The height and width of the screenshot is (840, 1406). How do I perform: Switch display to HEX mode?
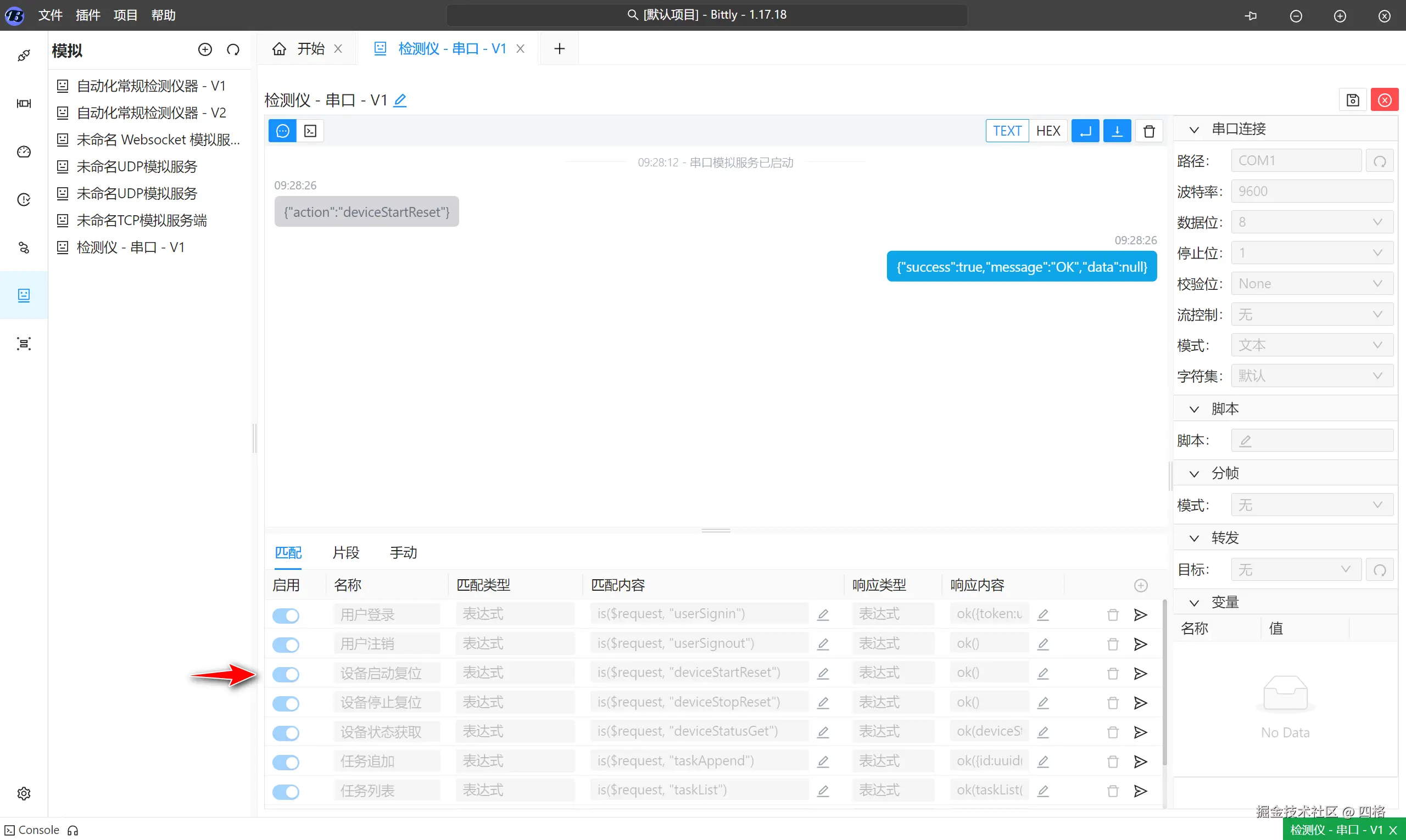pos(1047,131)
